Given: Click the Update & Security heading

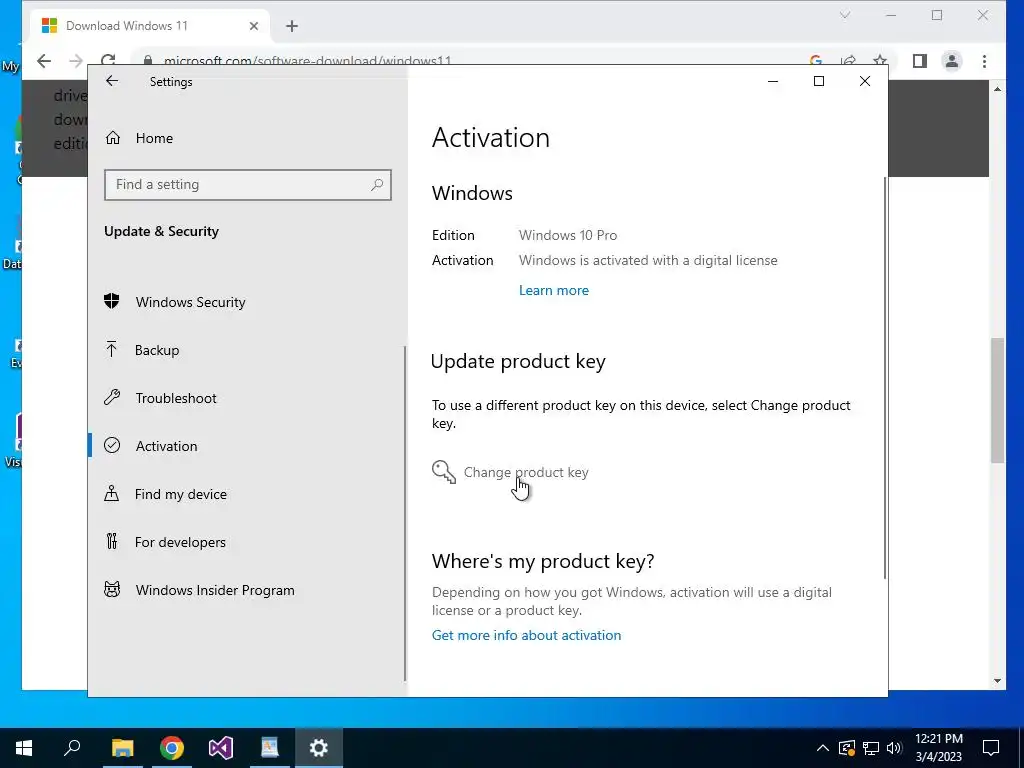Looking at the screenshot, I should click(x=161, y=231).
